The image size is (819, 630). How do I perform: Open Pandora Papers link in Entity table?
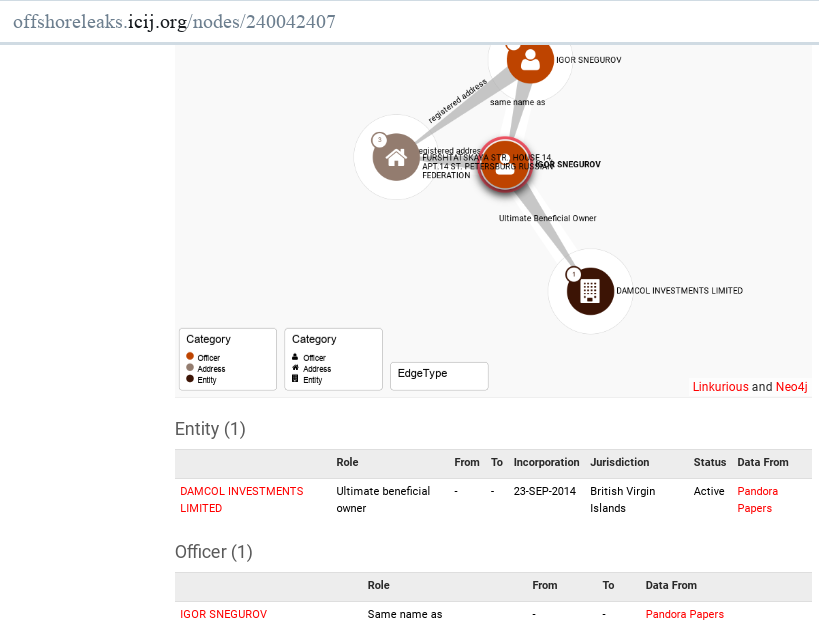click(757, 499)
